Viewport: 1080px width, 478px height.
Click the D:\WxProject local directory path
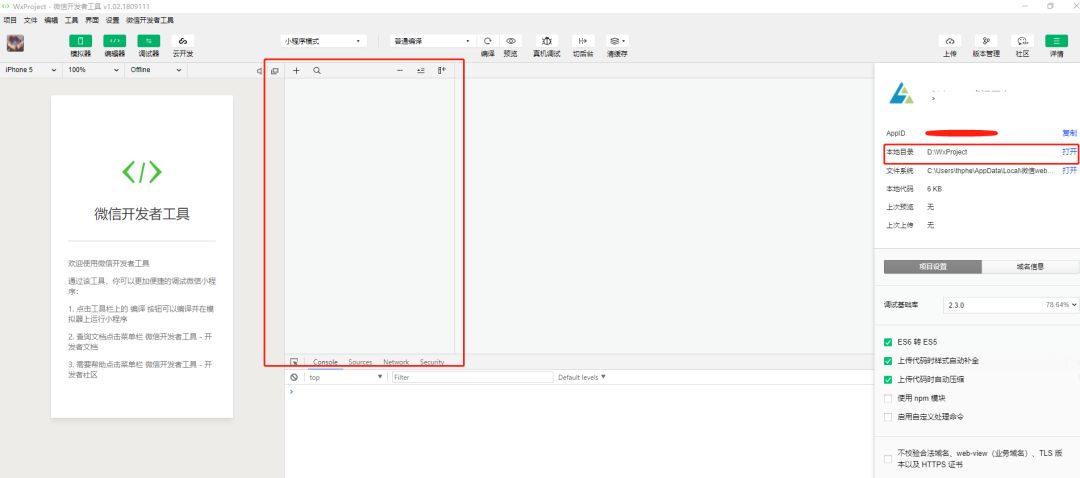coord(947,152)
